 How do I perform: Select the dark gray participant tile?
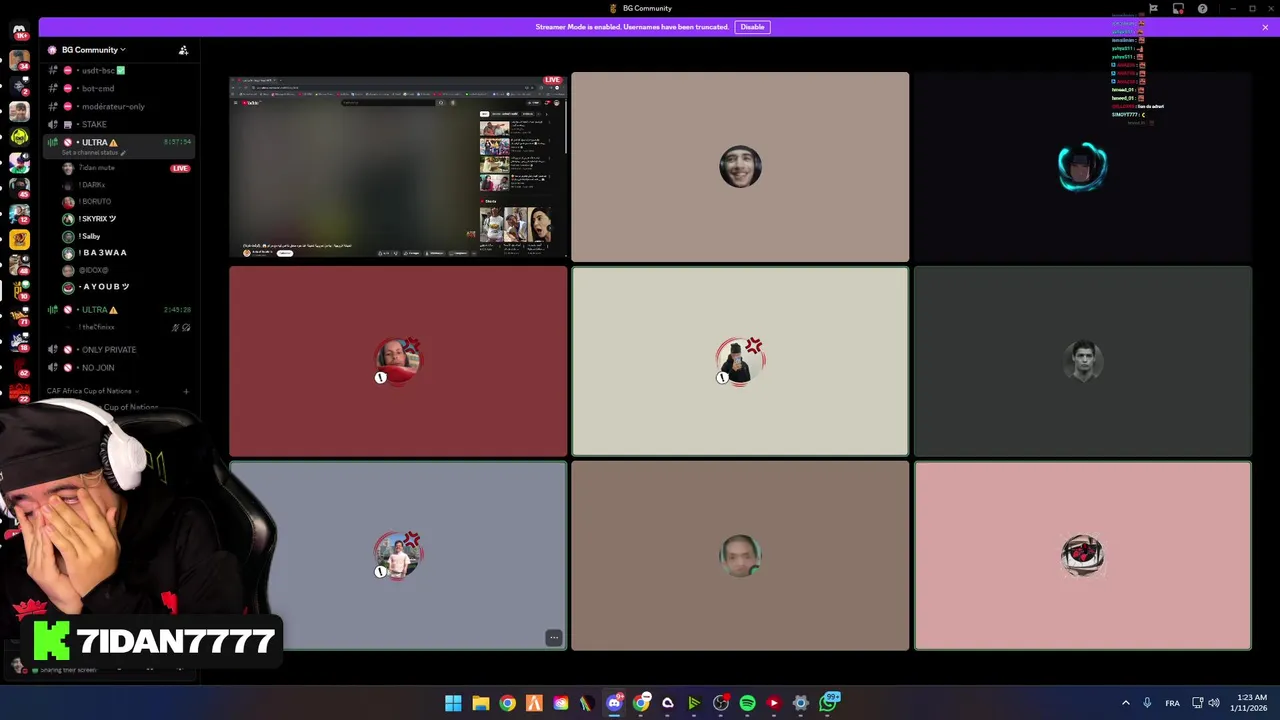[1082, 361]
